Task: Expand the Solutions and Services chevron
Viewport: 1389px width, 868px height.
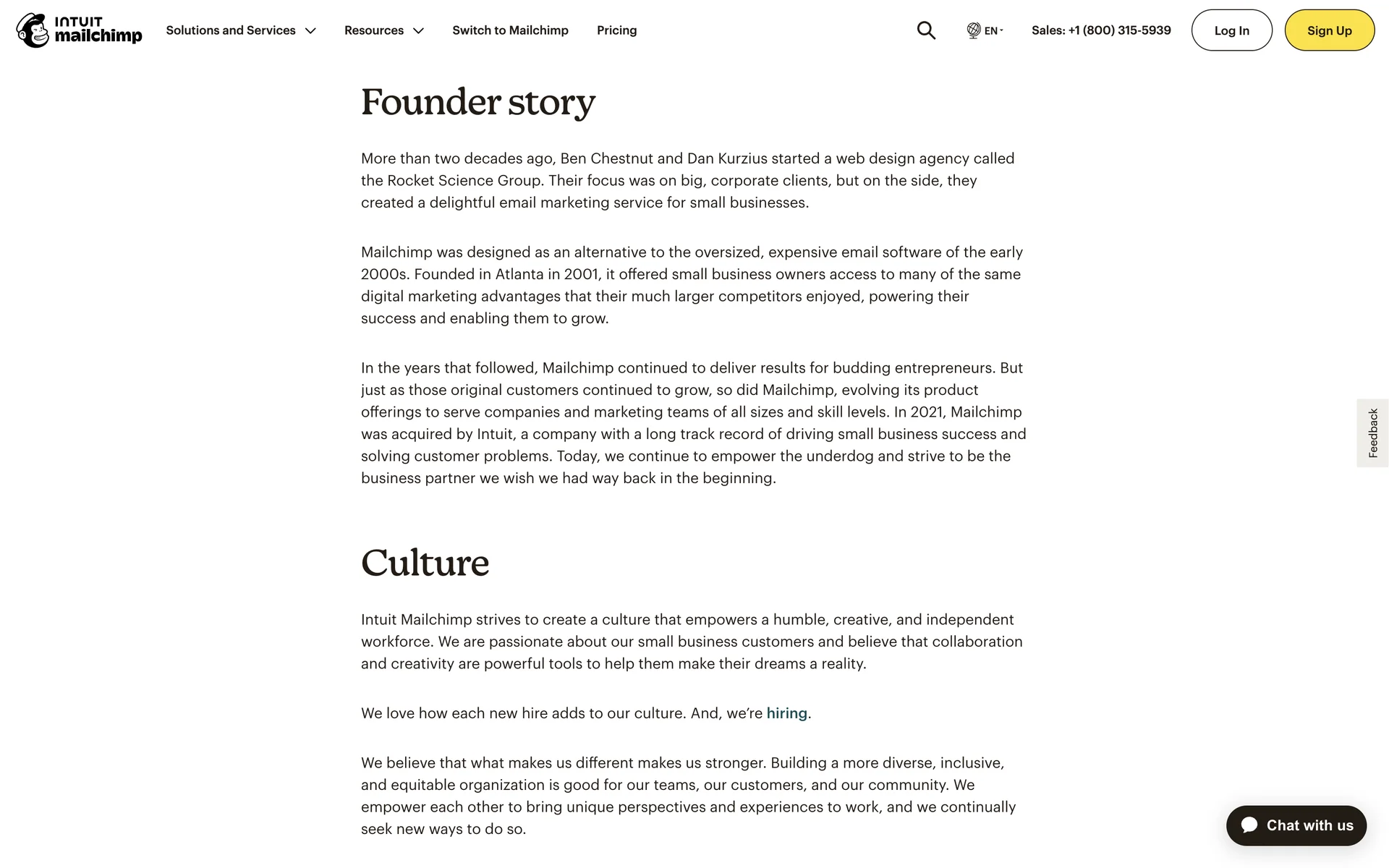Action: pyautogui.click(x=311, y=31)
